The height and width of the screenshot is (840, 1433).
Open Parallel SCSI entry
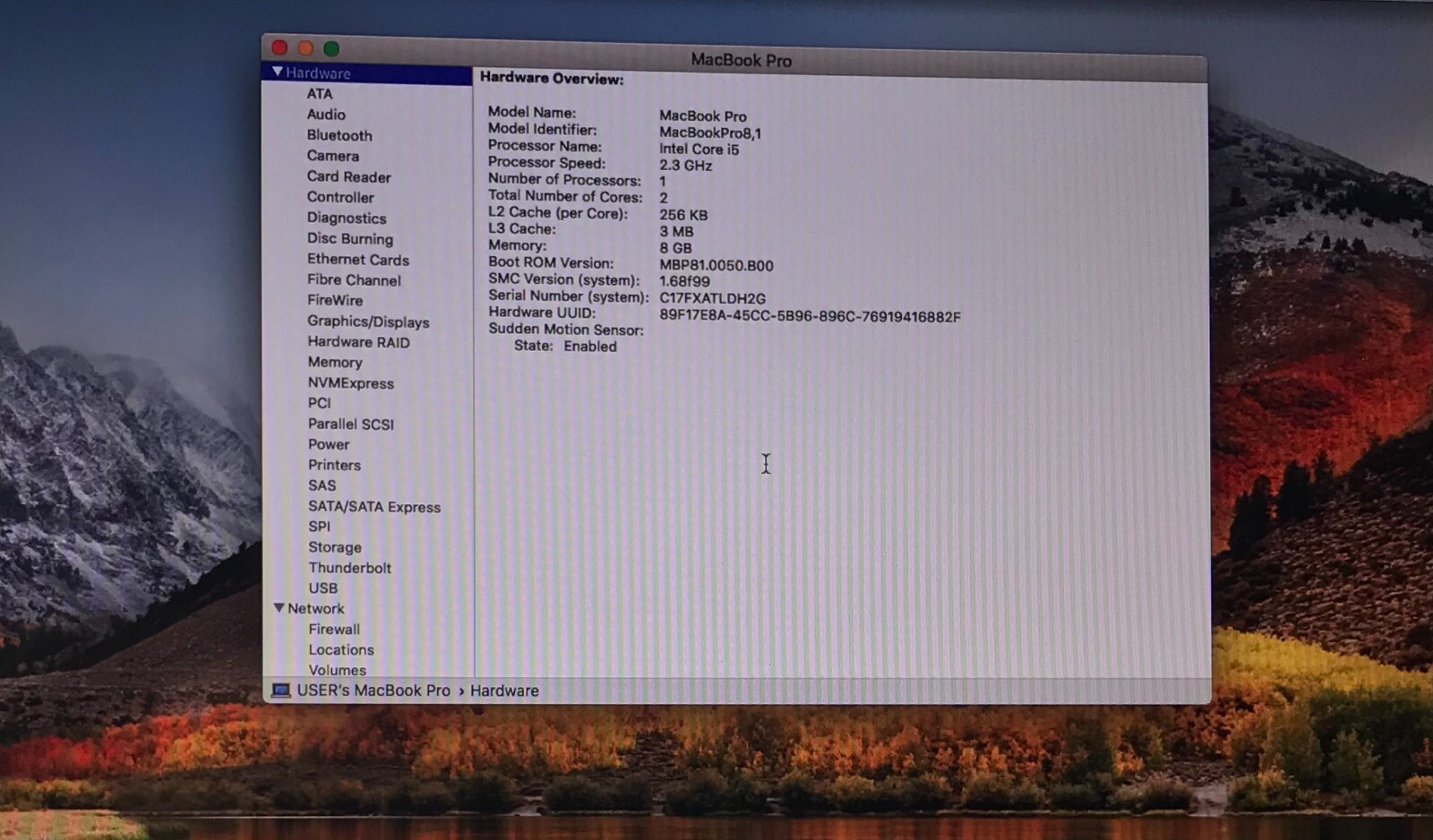(x=351, y=424)
